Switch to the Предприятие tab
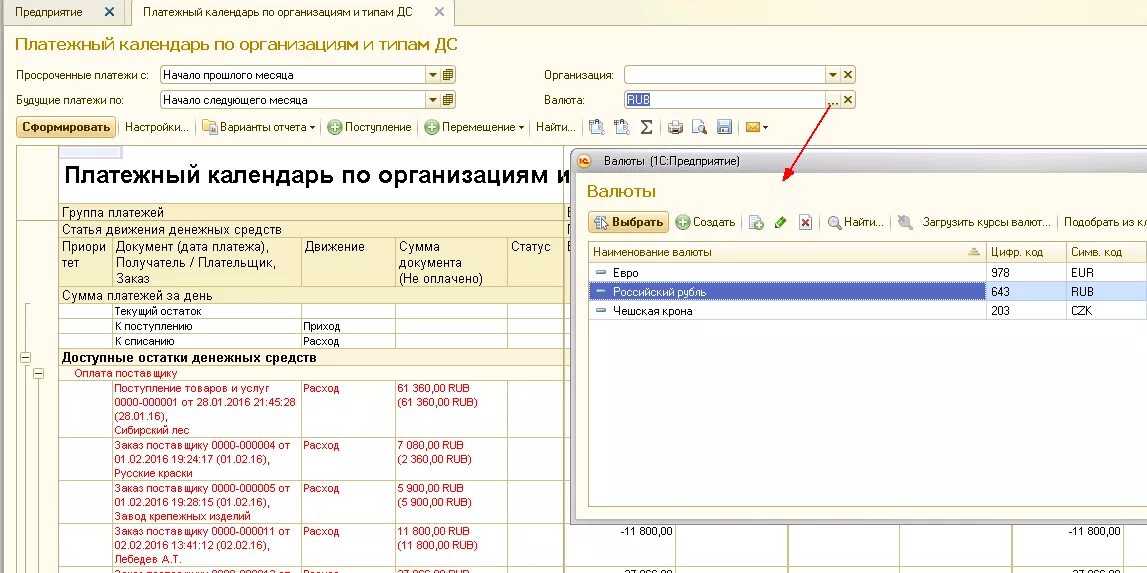This screenshot has height=573, width=1147. pos(49,12)
